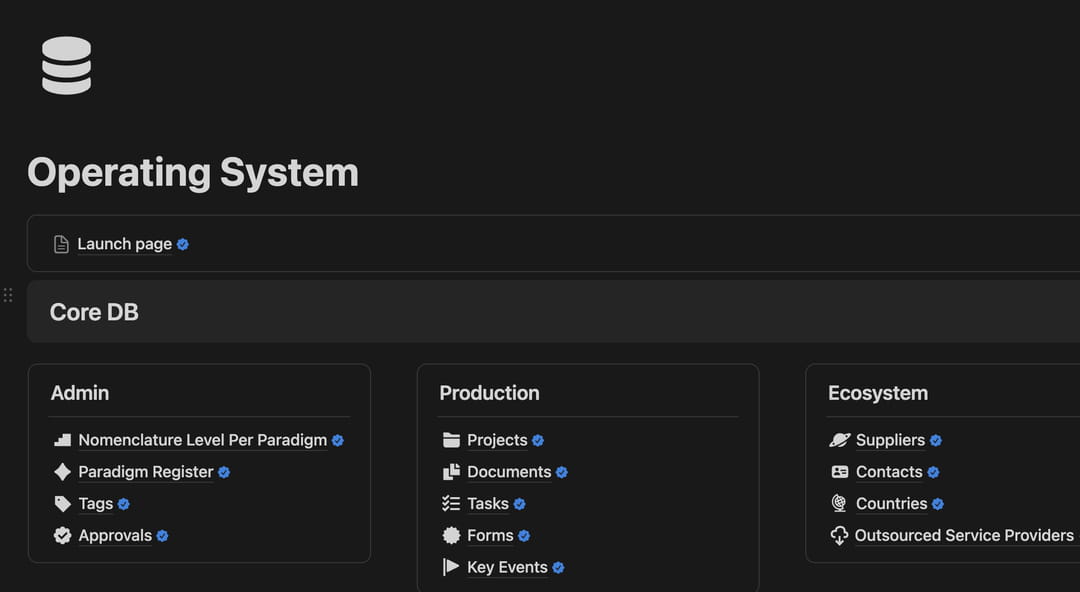Click the flag icon beside Key Events

tap(451, 567)
